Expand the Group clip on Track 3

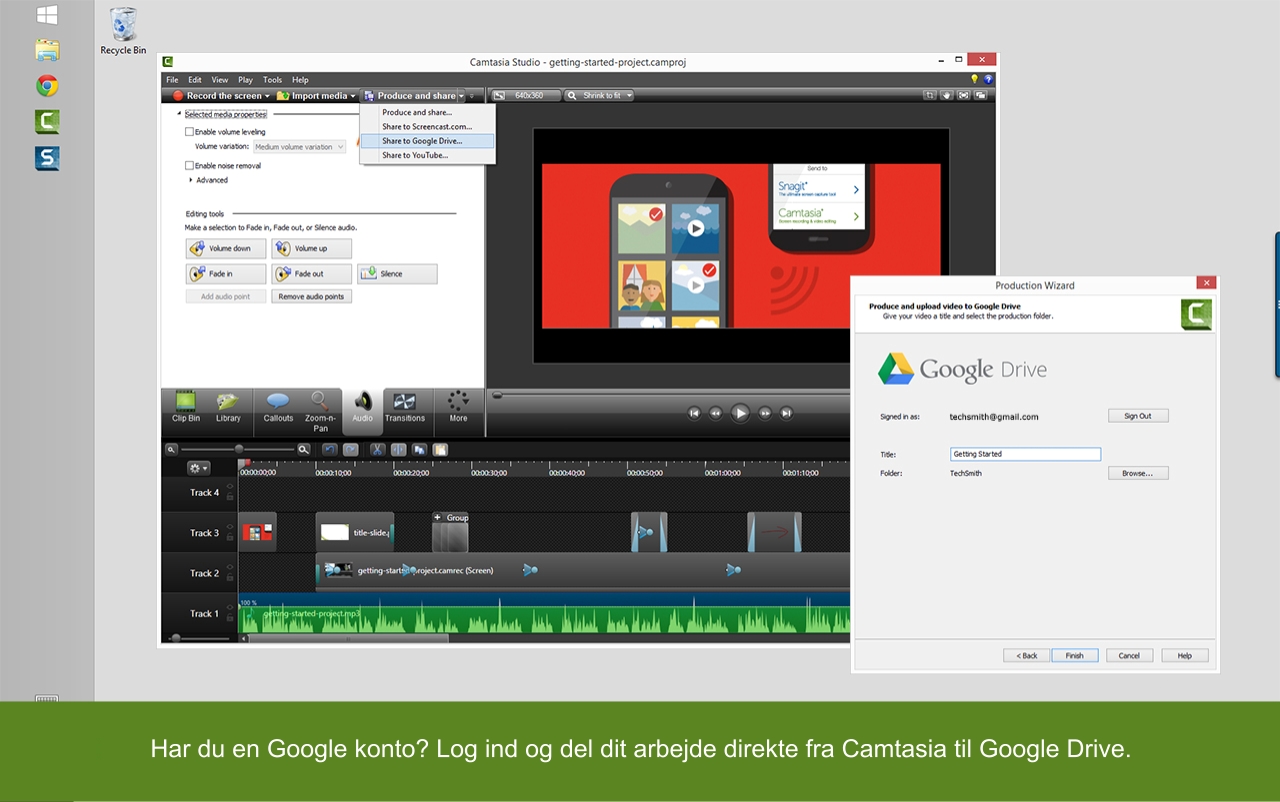[x=438, y=517]
